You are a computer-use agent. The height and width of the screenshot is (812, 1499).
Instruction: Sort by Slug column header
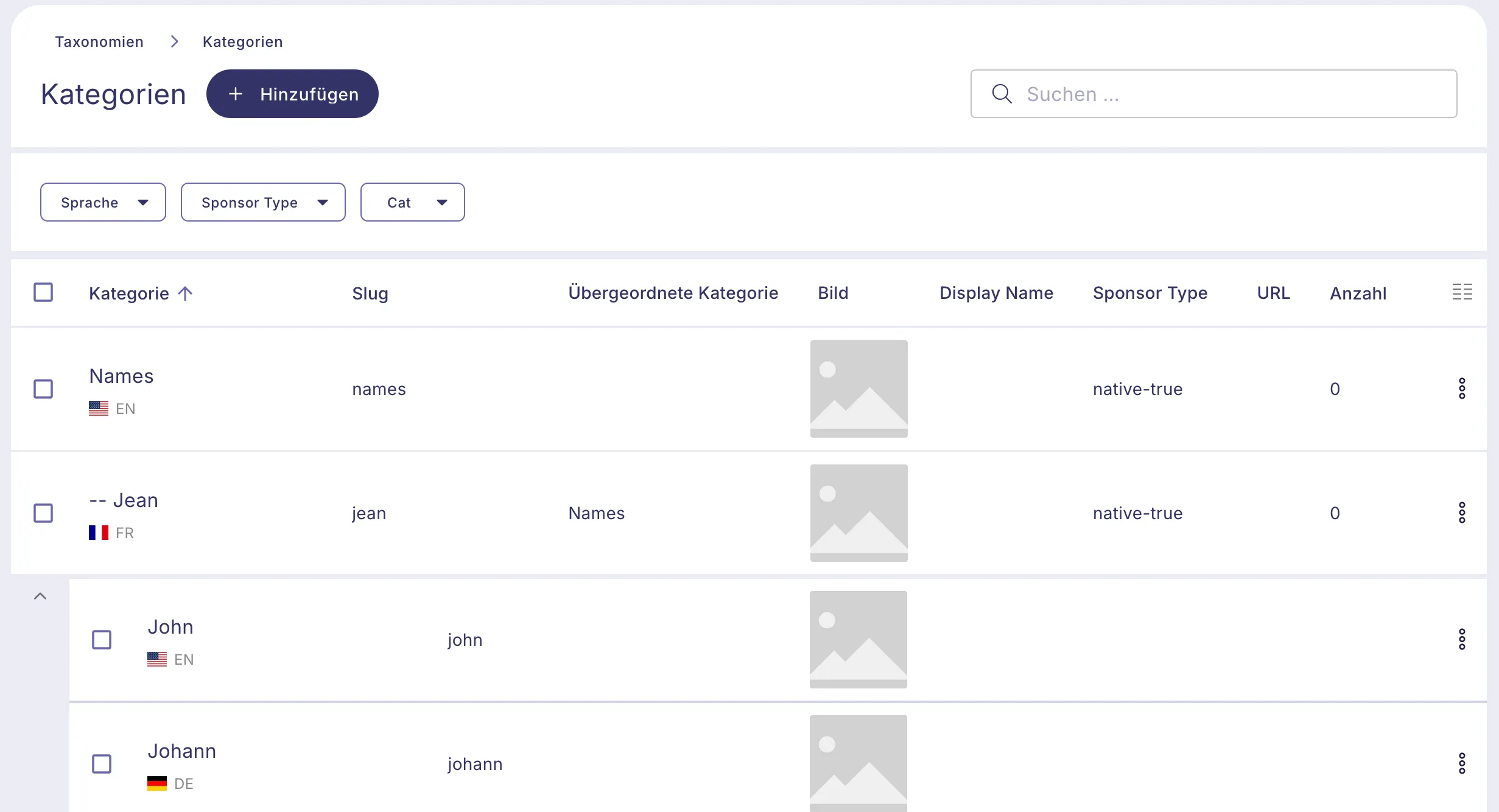pyautogui.click(x=370, y=293)
